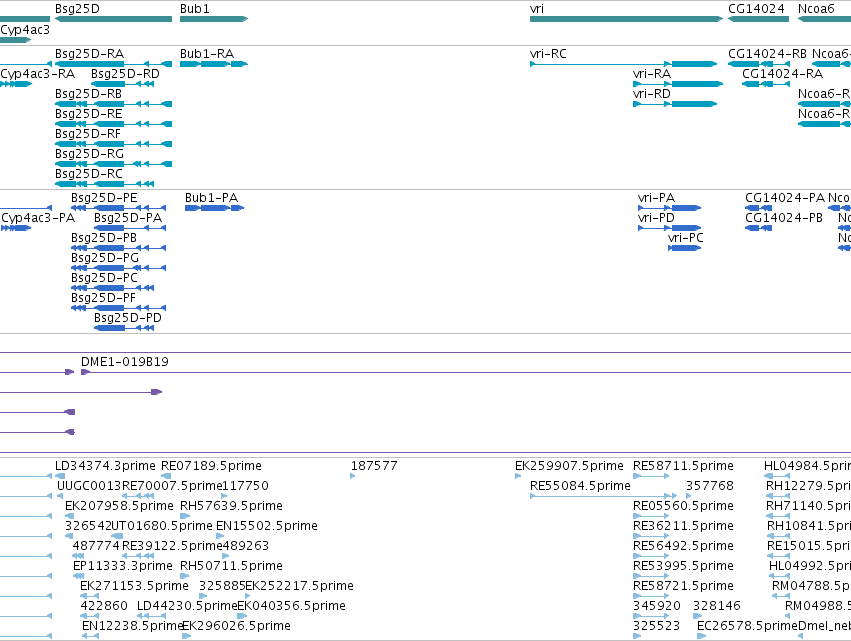
Task: Select transcript CG14024-RA
Action: (765, 84)
